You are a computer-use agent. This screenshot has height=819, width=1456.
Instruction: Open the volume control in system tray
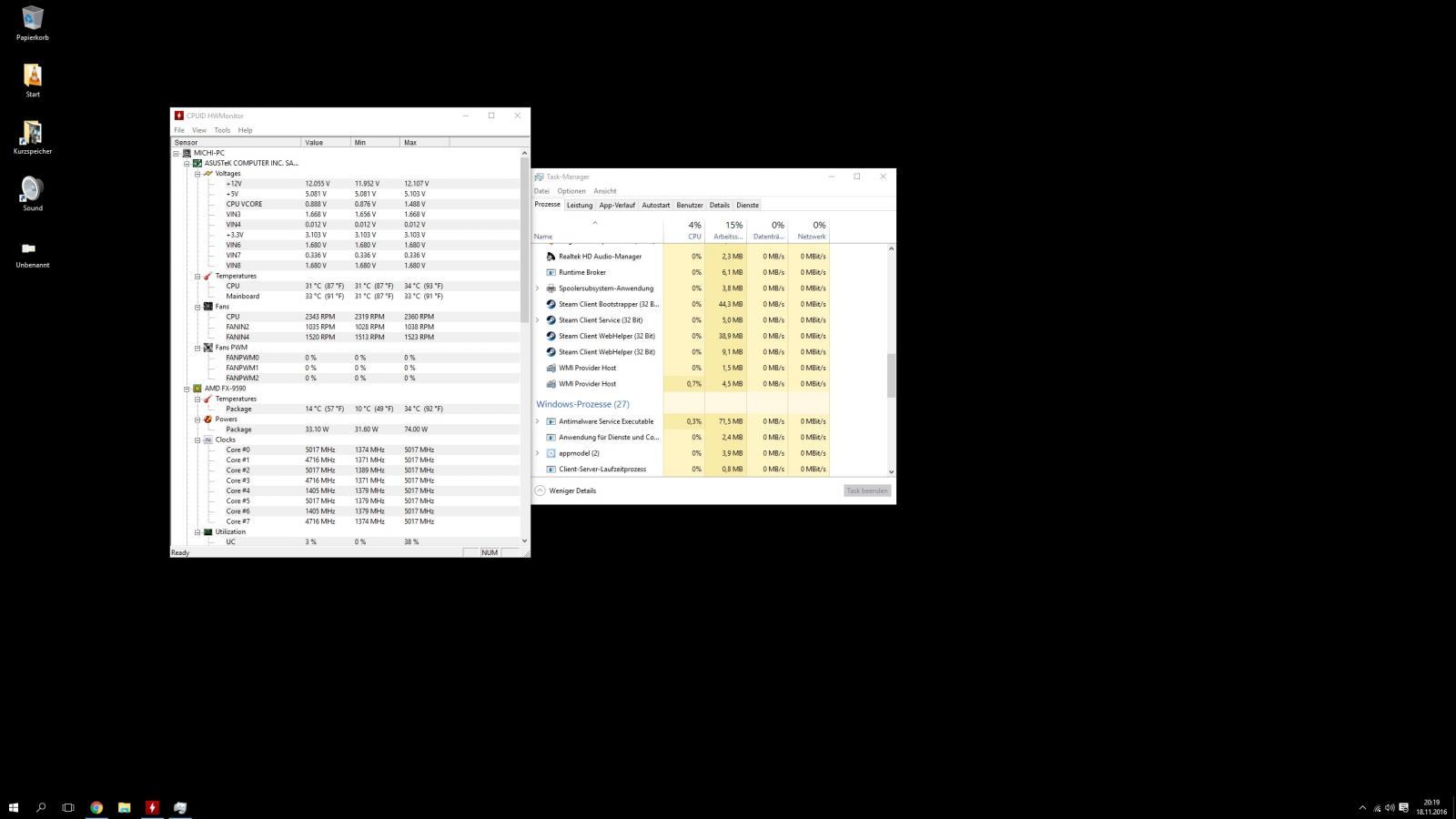[x=1390, y=807]
